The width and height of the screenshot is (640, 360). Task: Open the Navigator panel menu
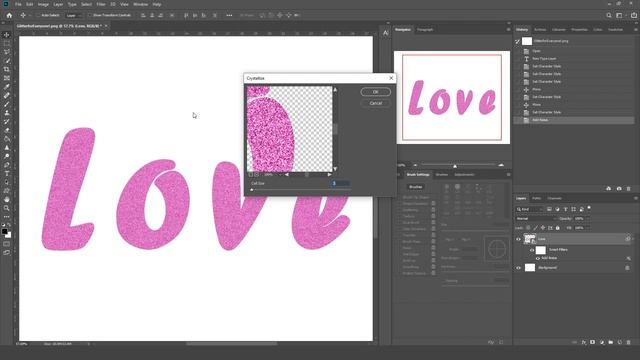point(508,30)
